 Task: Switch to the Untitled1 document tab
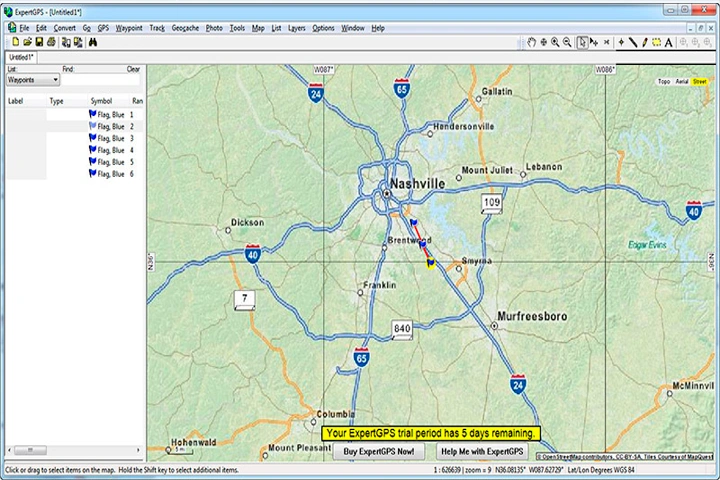[x=21, y=57]
